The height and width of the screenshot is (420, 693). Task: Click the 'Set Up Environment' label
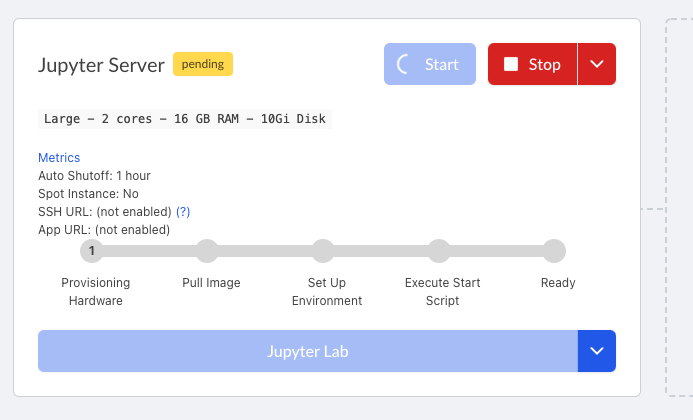tap(327, 292)
